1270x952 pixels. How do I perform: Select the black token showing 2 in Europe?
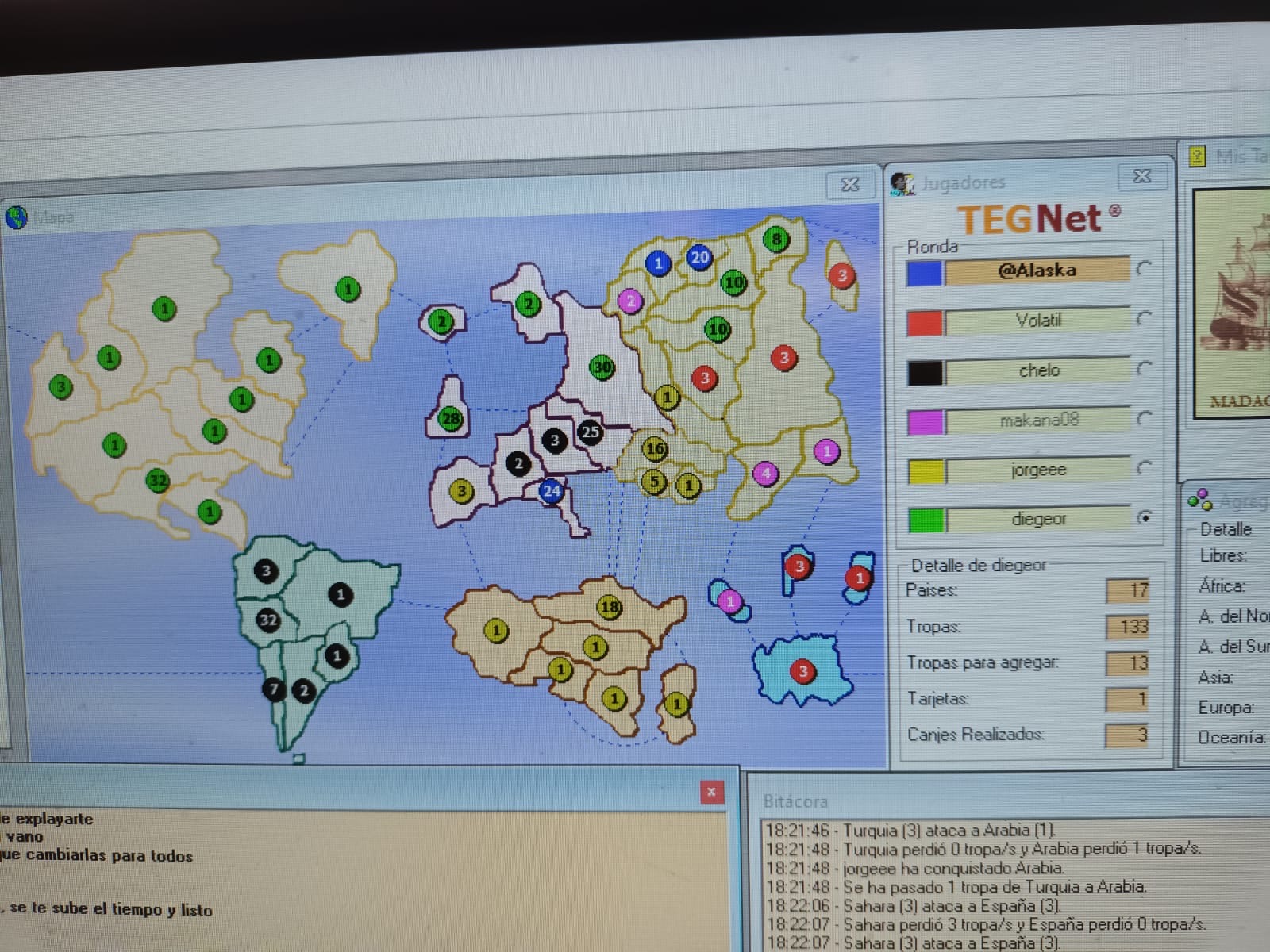pyautogui.click(x=518, y=463)
